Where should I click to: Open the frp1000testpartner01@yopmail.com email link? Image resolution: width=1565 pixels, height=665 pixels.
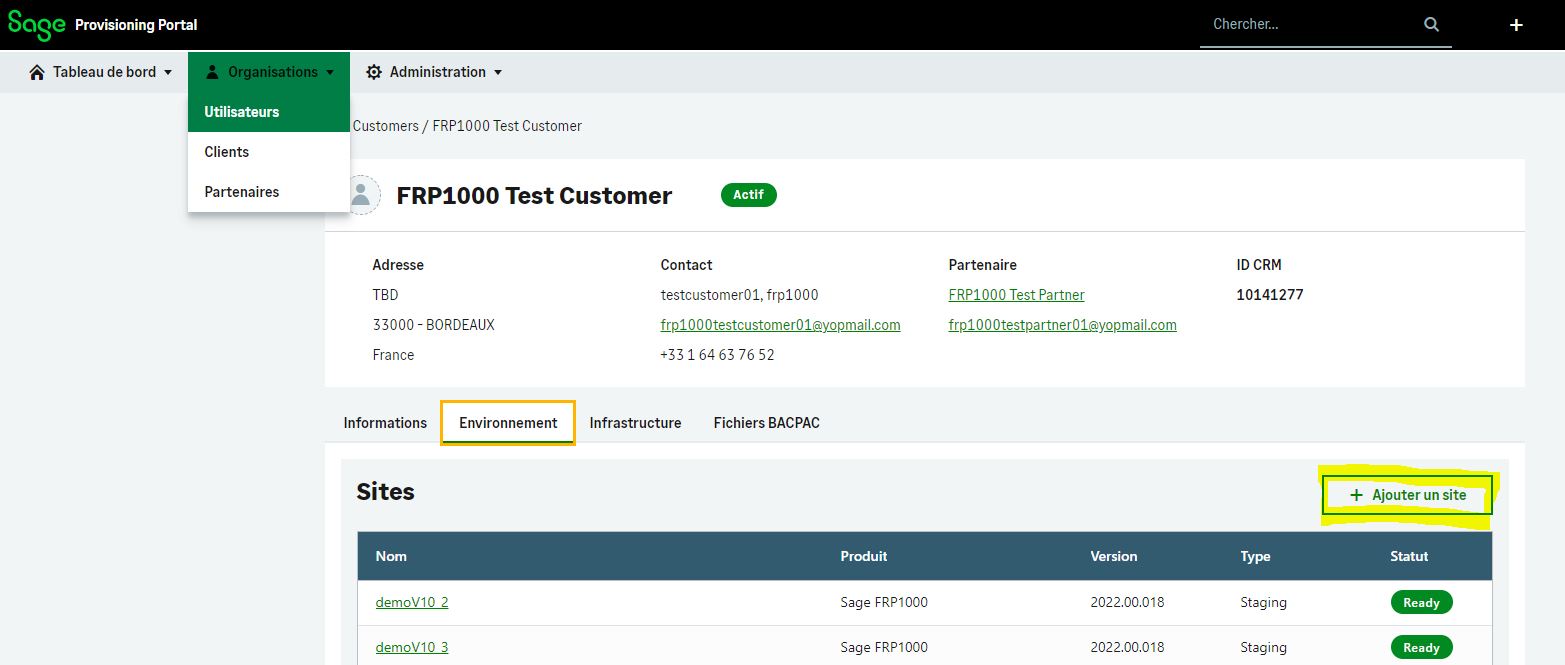(1062, 325)
